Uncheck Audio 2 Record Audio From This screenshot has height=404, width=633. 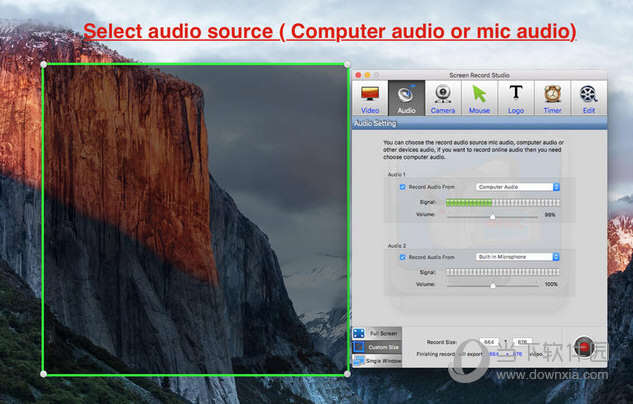click(402, 257)
